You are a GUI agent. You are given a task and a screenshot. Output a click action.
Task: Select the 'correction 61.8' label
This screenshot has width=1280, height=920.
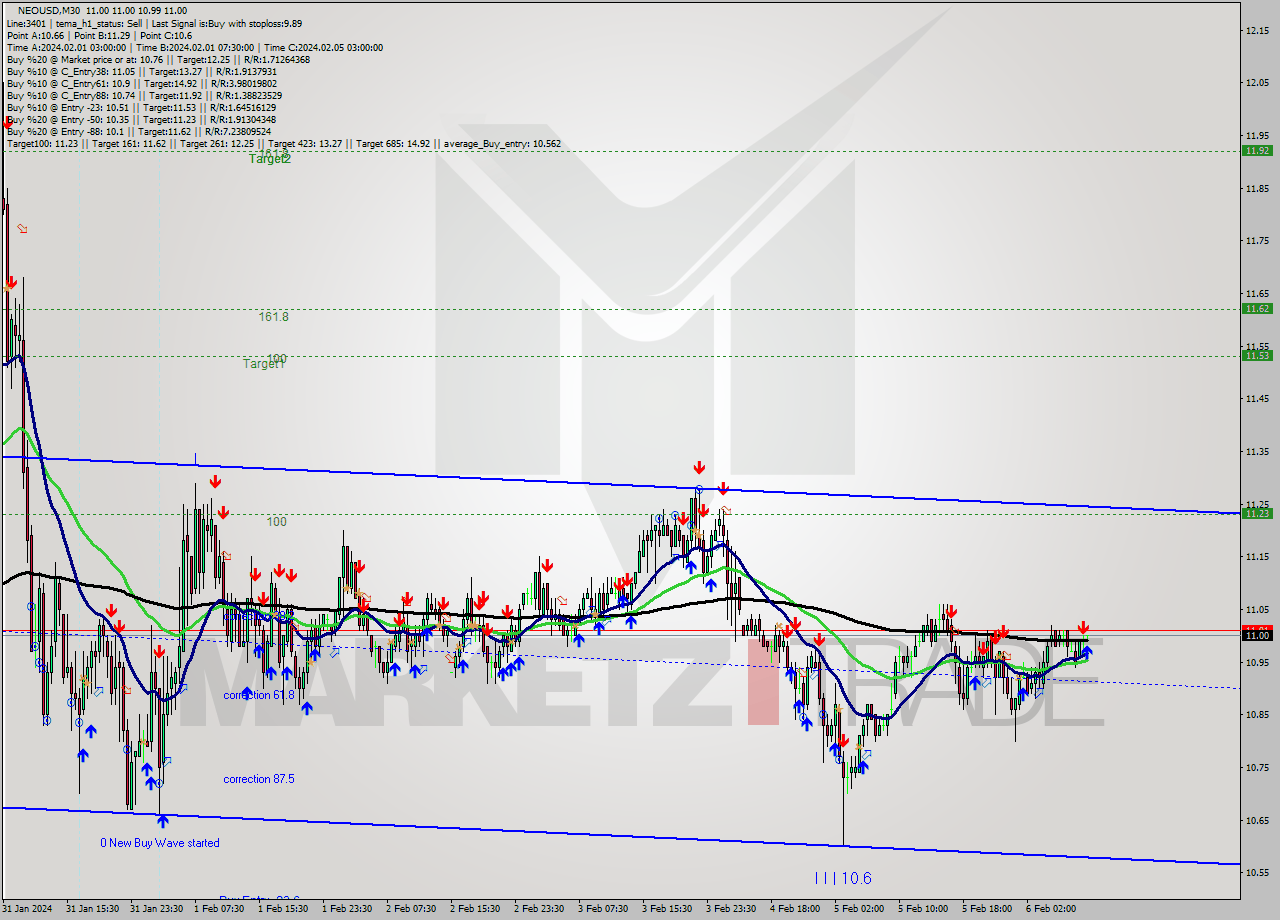pyautogui.click(x=259, y=695)
